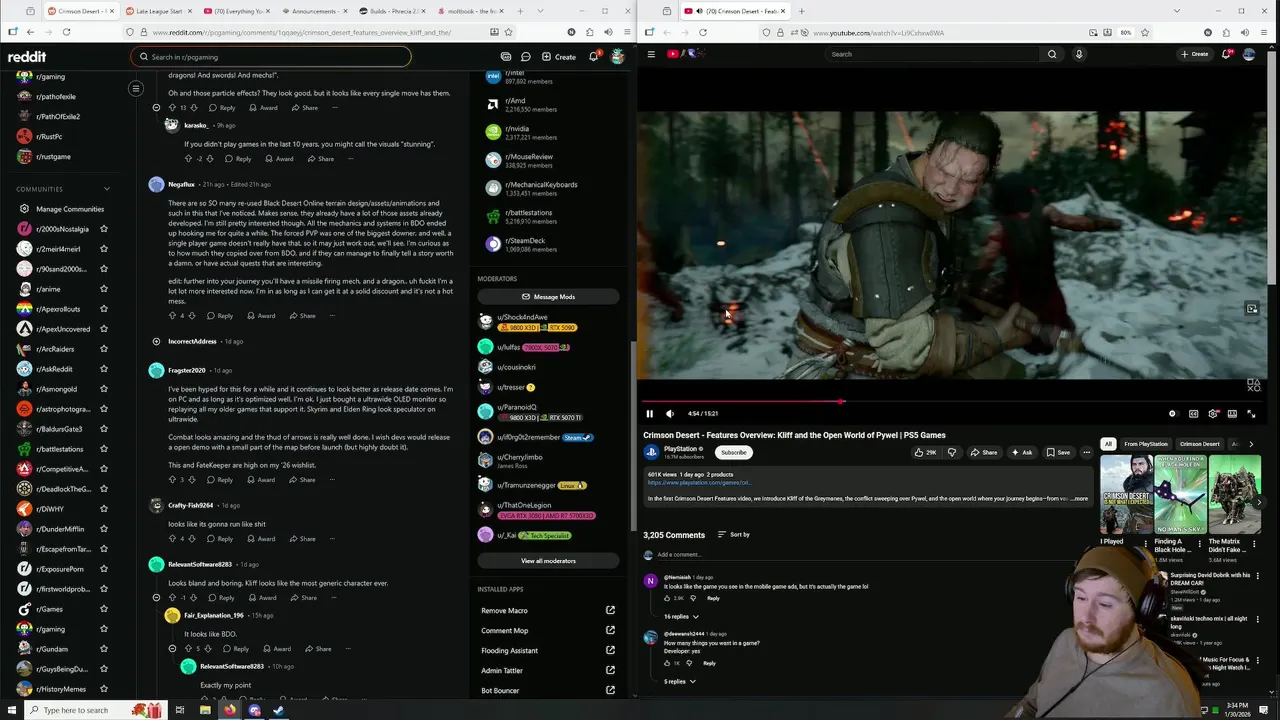Share the YouTube video
Viewport: 1280px width, 720px height.
[x=983, y=452]
